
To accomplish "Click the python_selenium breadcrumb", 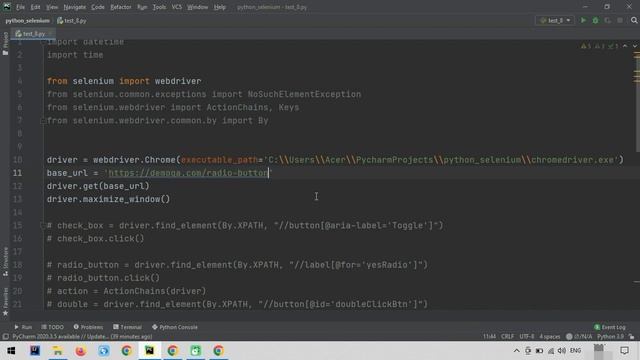I will (27, 20).
